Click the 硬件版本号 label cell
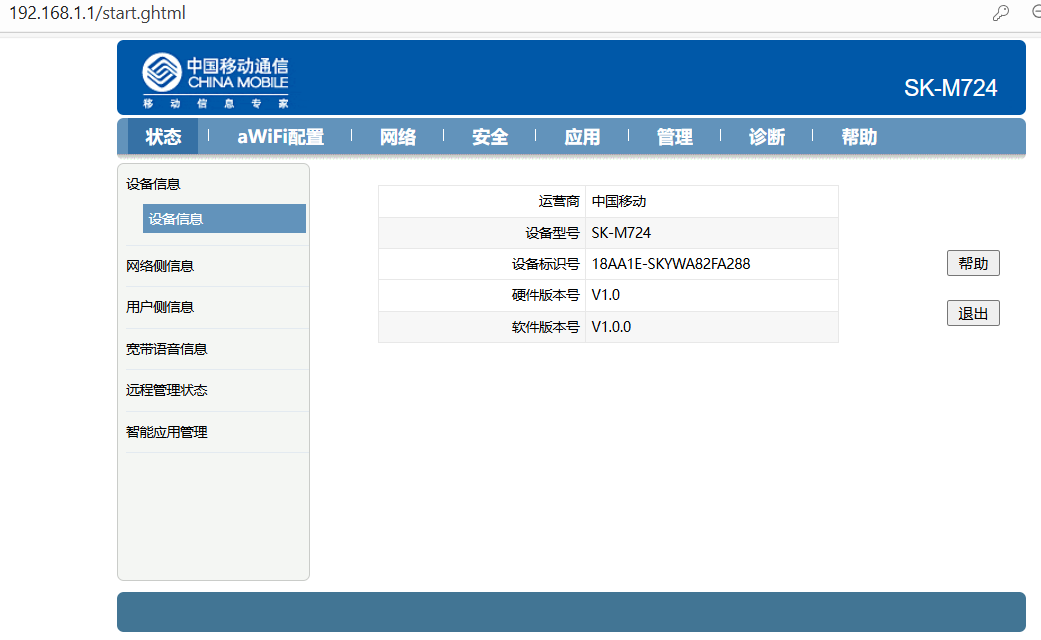This screenshot has width=1041, height=640. point(482,295)
